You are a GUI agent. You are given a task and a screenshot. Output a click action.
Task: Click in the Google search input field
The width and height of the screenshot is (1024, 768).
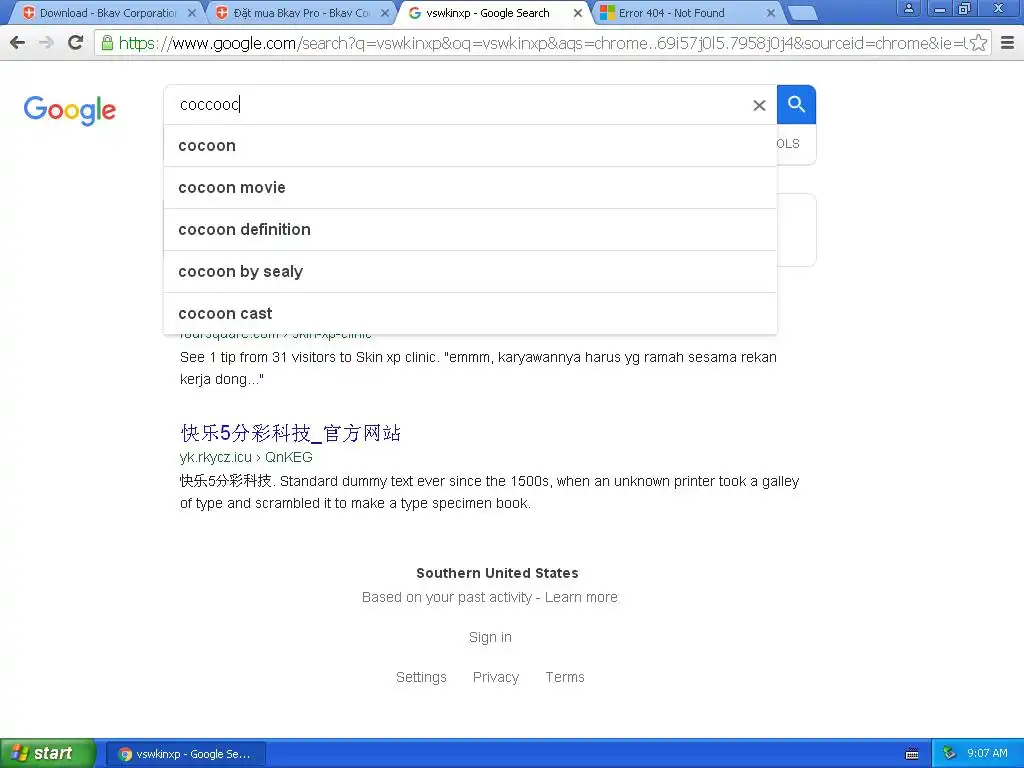click(x=457, y=104)
